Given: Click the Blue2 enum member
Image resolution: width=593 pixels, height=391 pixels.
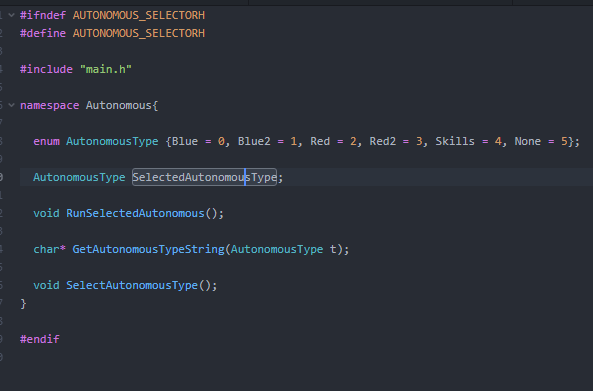Looking at the screenshot, I should point(254,141).
